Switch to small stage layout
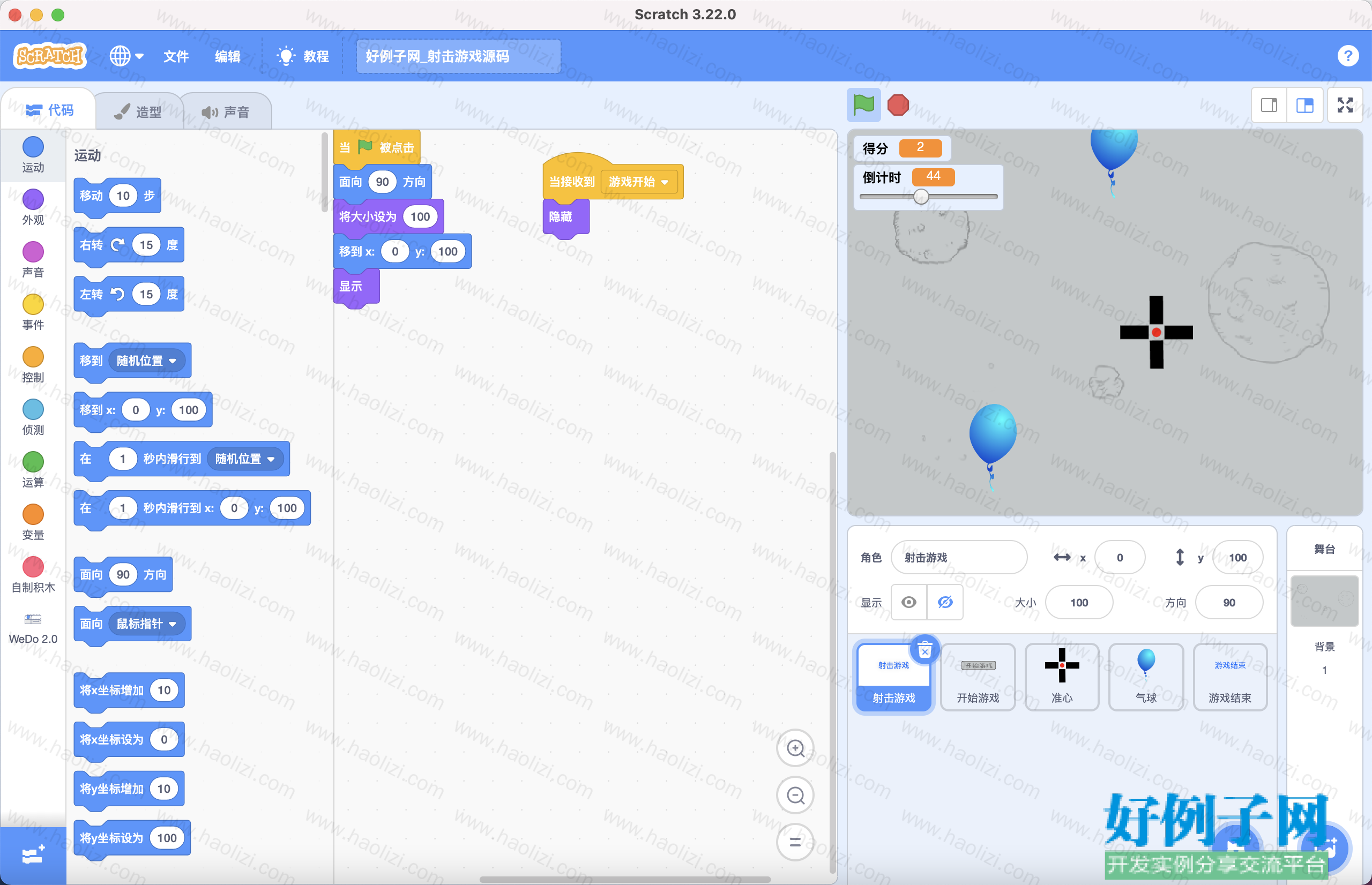This screenshot has height=885, width=1372. [x=1269, y=105]
